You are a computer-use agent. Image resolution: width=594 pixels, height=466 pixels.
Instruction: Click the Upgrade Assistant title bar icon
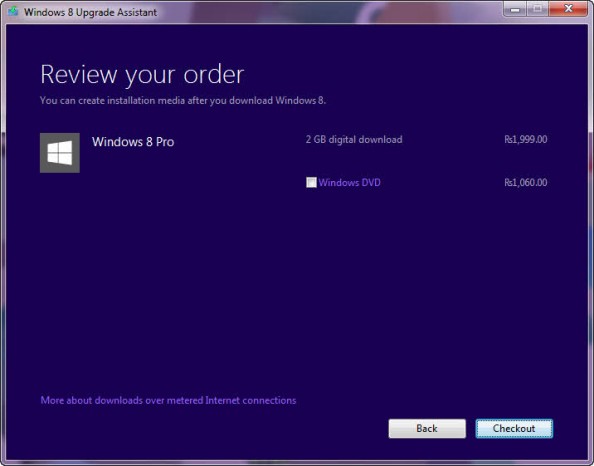(x=13, y=11)
